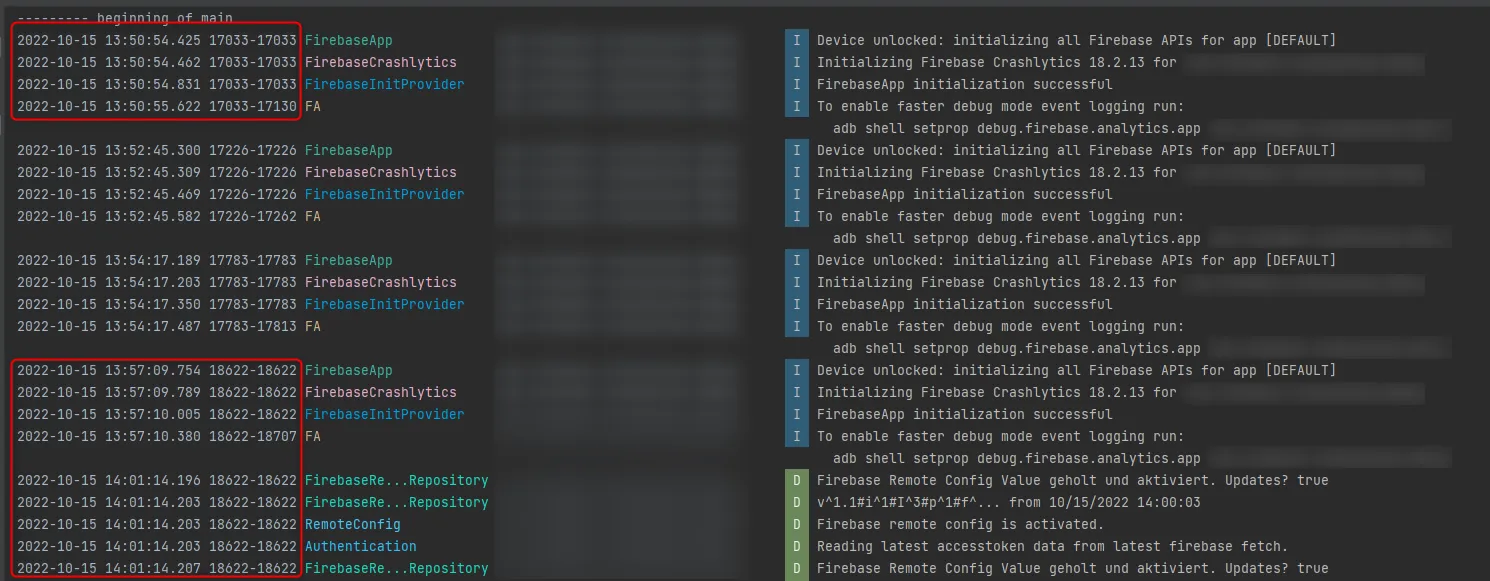
Task: Click 'FirebaseApp initialization successful' message at 13:50:54.831
Action: (964, 85)
